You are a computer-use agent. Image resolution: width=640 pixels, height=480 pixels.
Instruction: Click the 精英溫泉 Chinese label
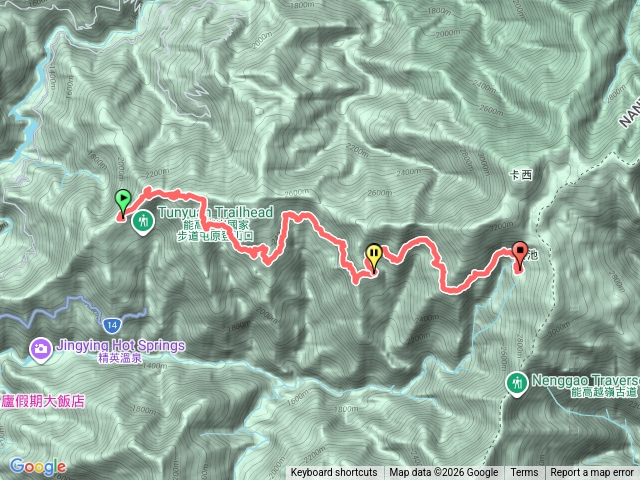(120, 359)
